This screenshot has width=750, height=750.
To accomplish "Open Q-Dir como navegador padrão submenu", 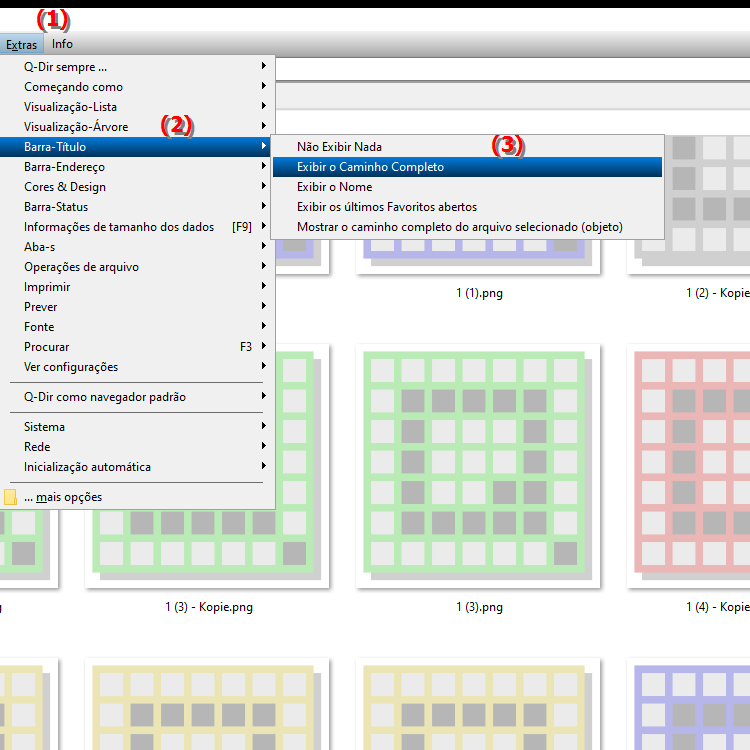I will [x=105, y=397].
